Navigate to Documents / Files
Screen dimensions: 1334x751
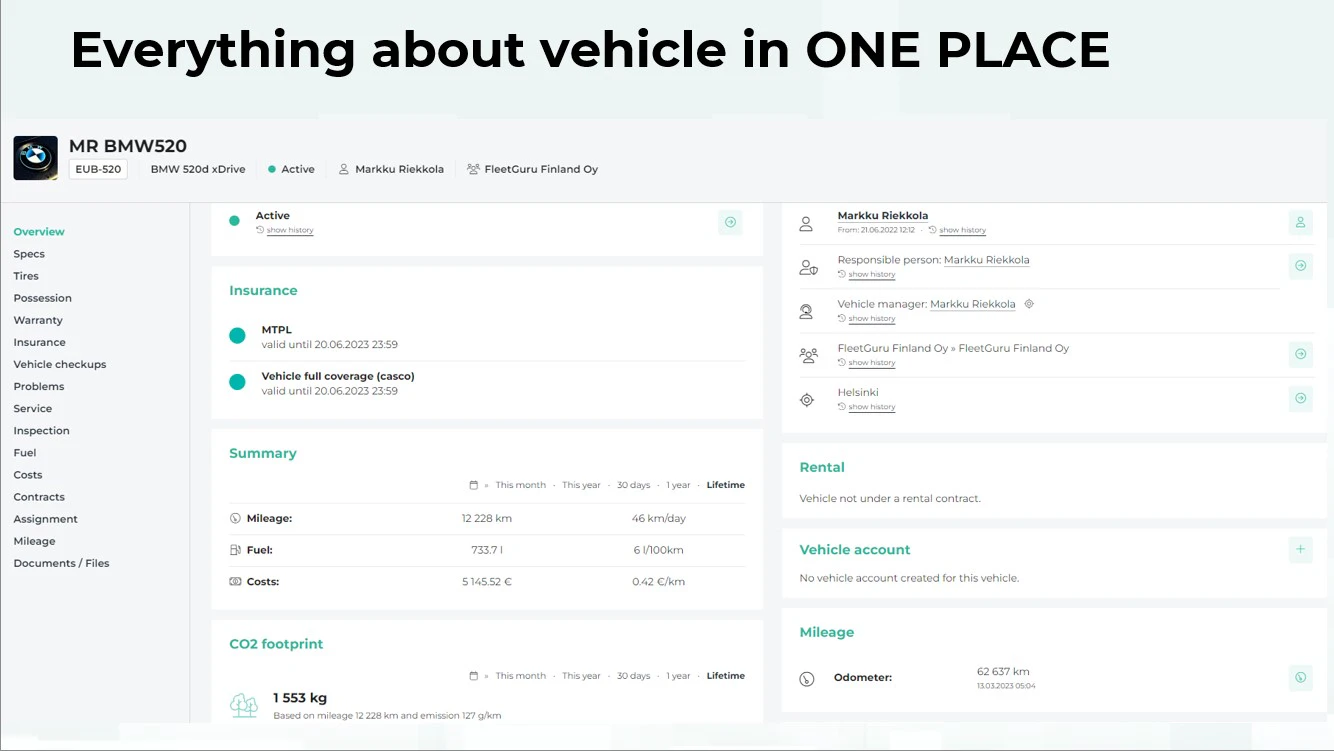(x=61, y=562)
